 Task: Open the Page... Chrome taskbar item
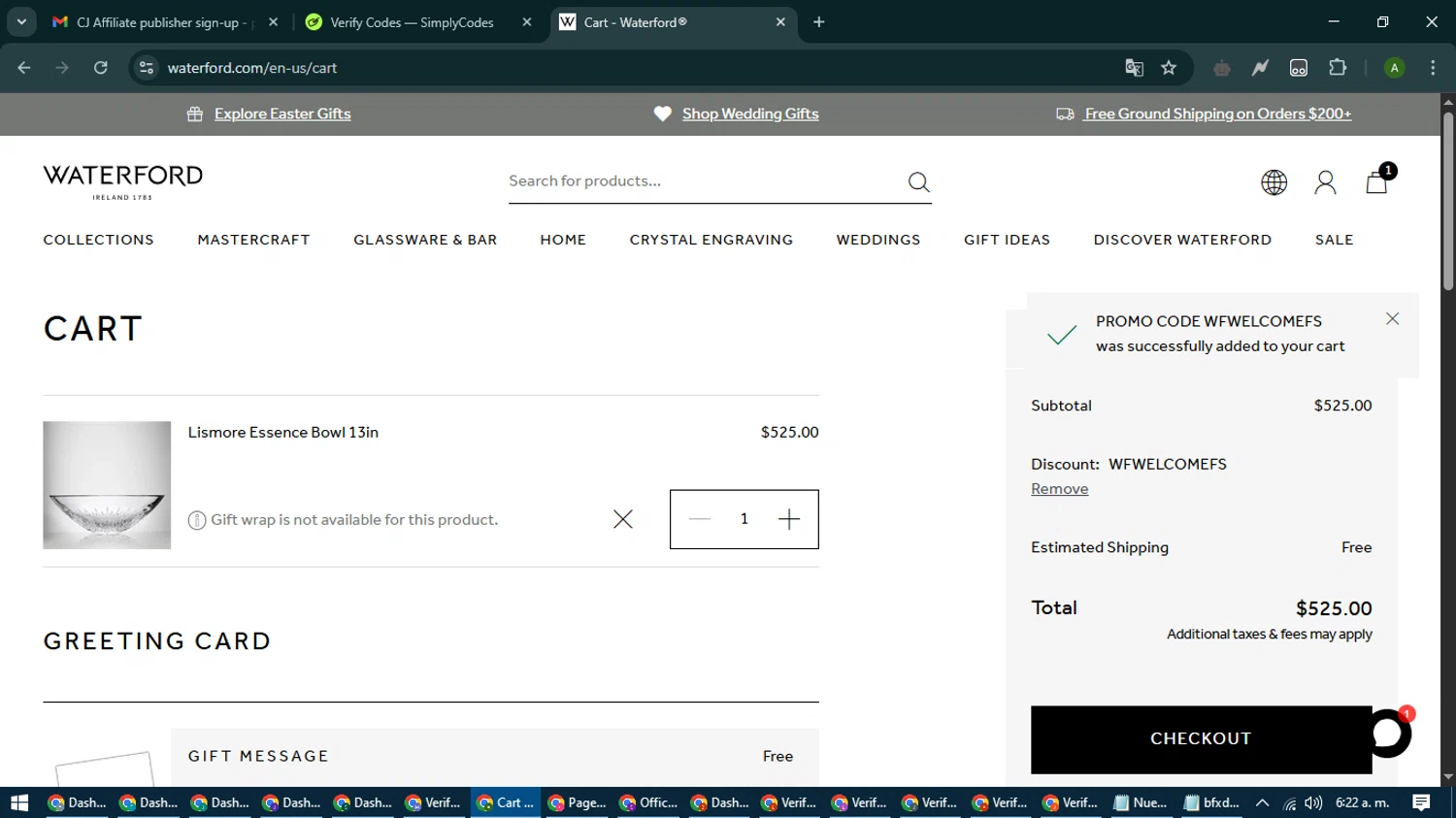click(x=577, y=802)
